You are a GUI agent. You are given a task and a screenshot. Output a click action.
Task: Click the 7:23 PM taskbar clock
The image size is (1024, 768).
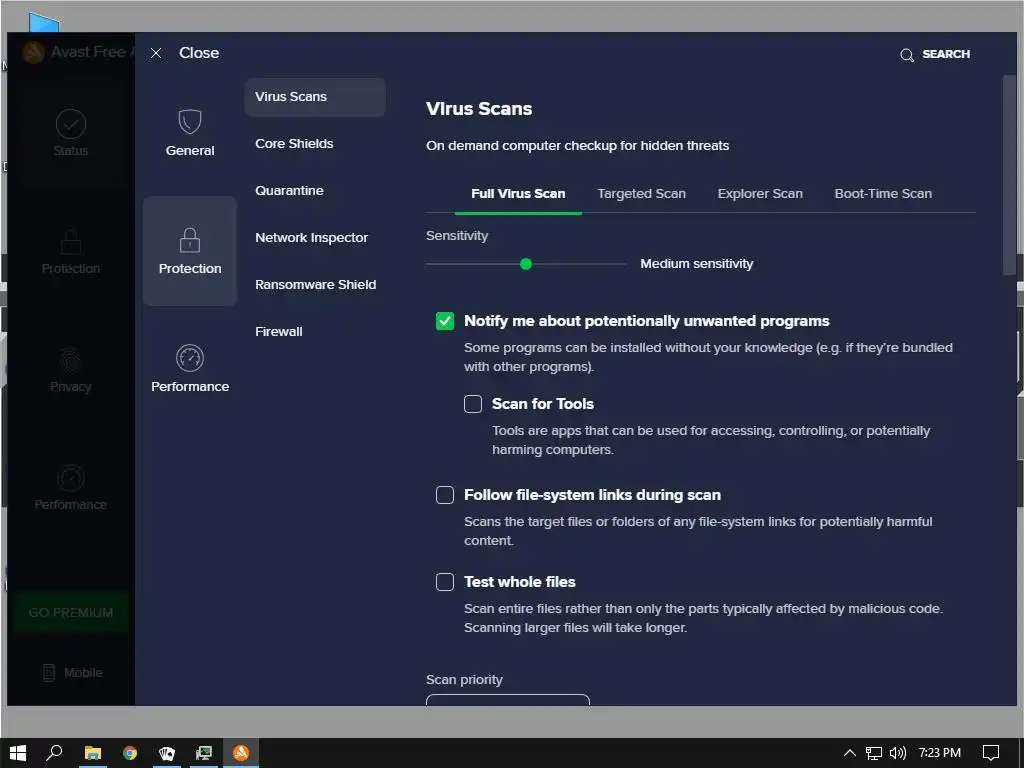pos(940,753)
